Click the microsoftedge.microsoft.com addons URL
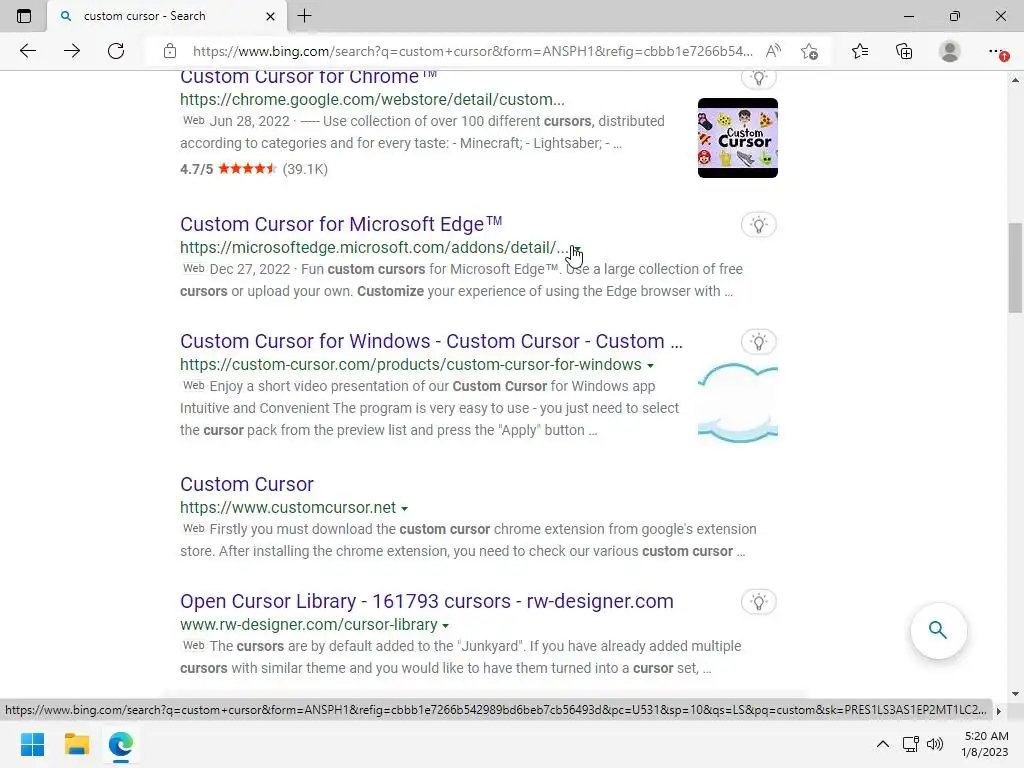Viewport: 1024px width, 768px height. (x=374, y=248)
